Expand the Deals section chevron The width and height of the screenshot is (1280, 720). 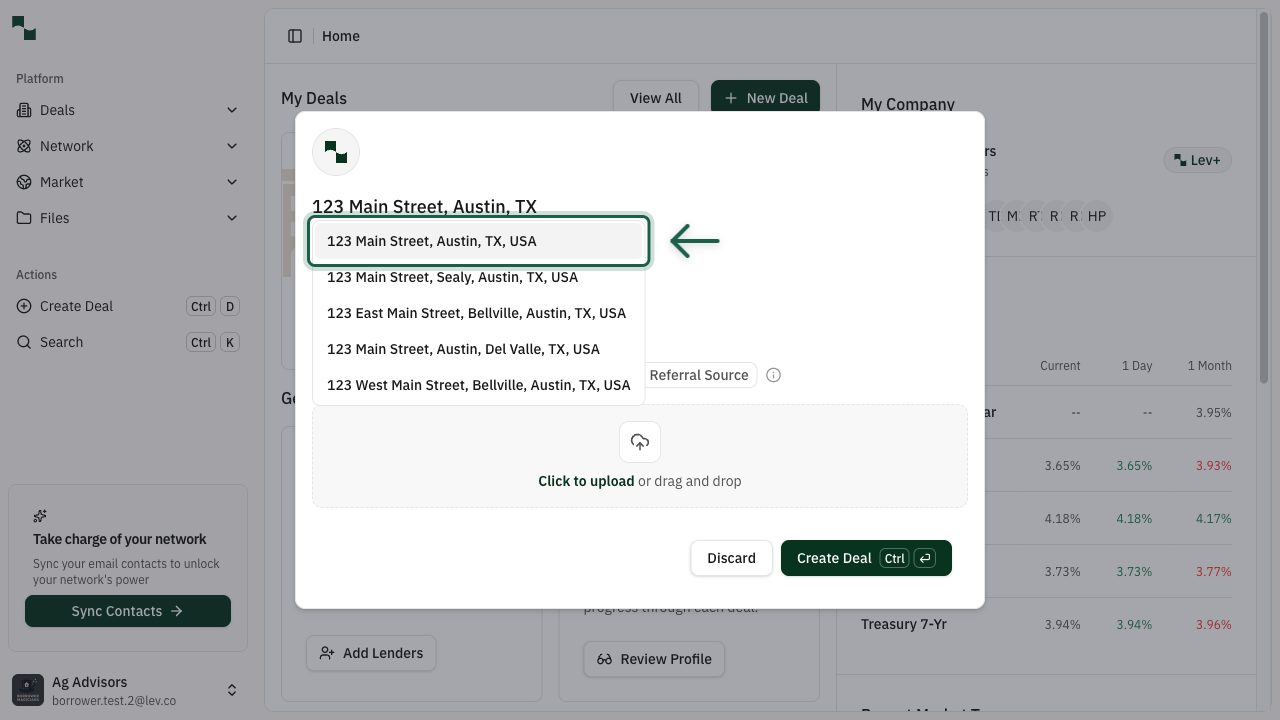coord(232,110)
